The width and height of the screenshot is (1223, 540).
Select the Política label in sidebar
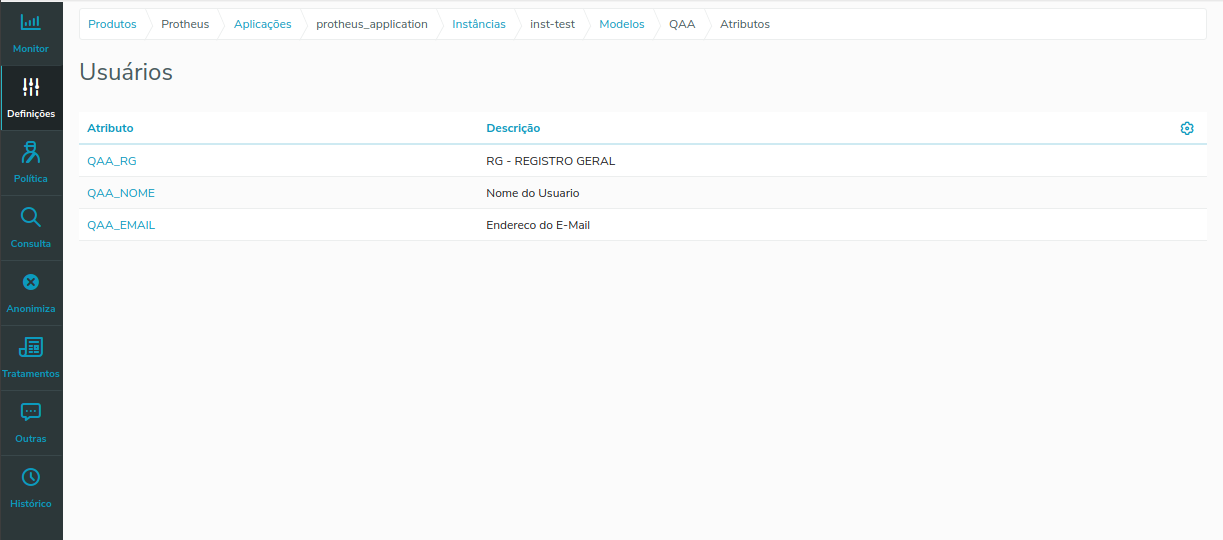tap(31, 179)
